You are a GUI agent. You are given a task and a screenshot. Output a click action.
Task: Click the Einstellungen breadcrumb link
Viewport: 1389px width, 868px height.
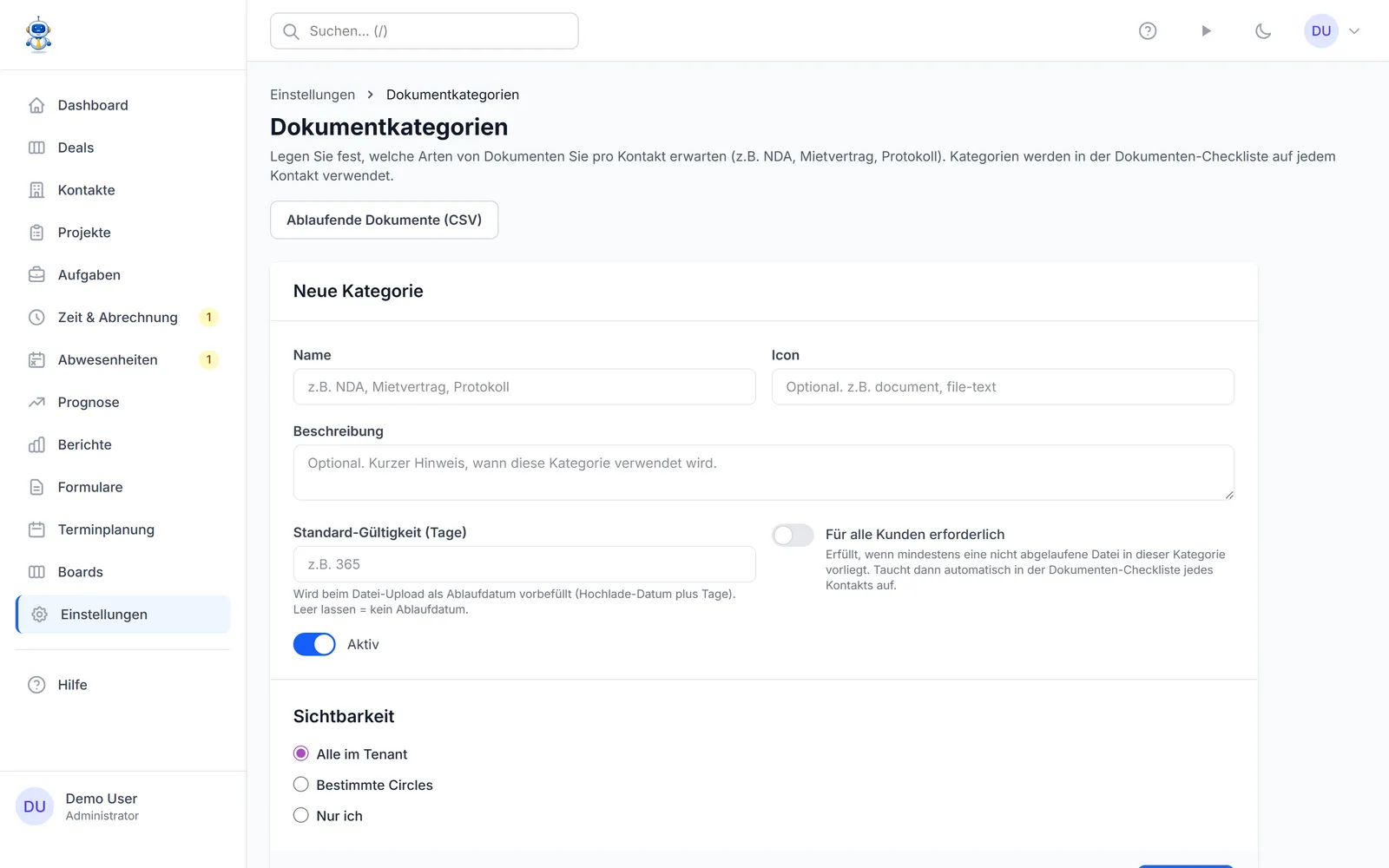click(313, 95)
